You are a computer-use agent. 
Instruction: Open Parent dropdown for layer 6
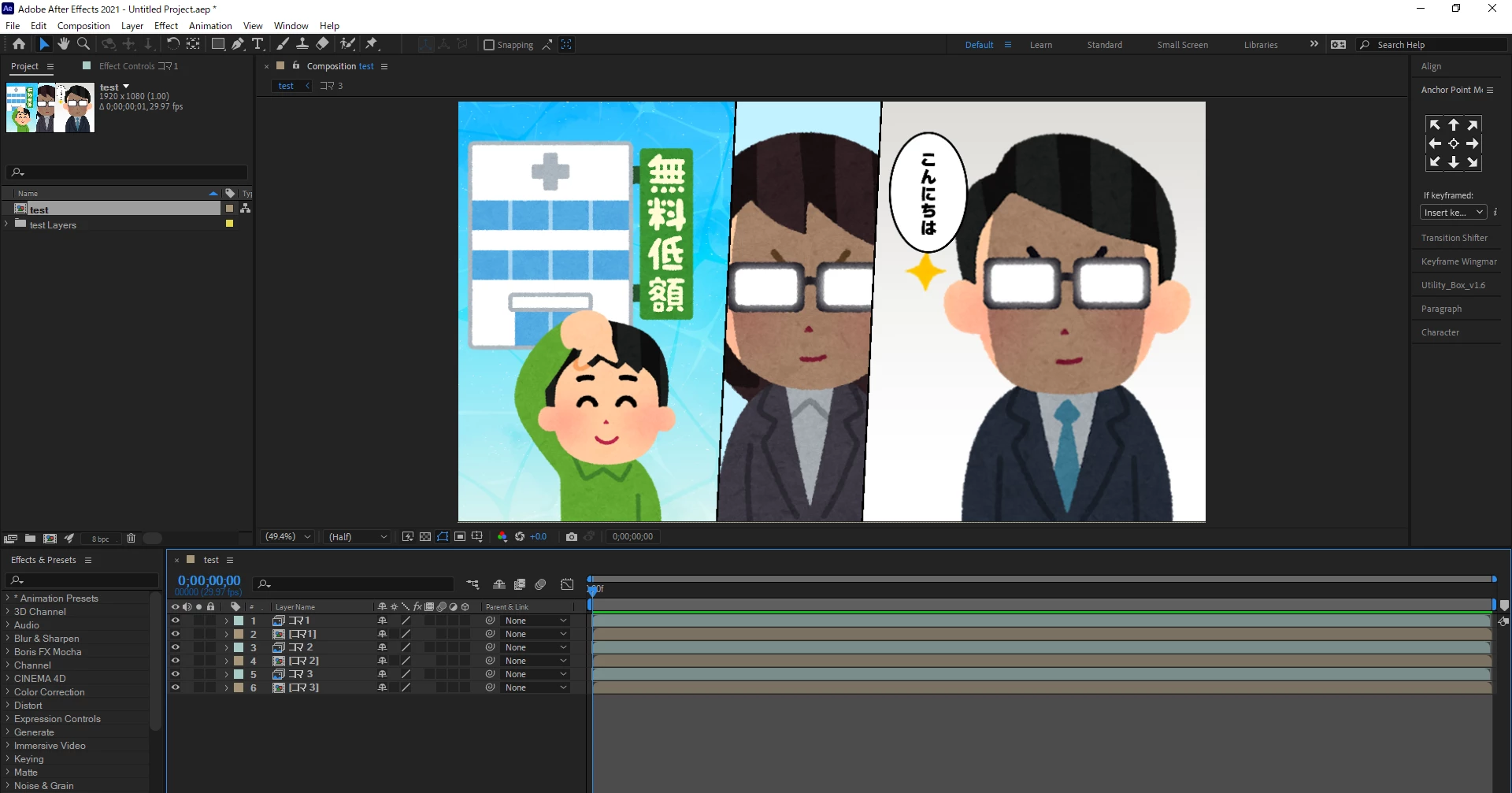tap(535, 687)
